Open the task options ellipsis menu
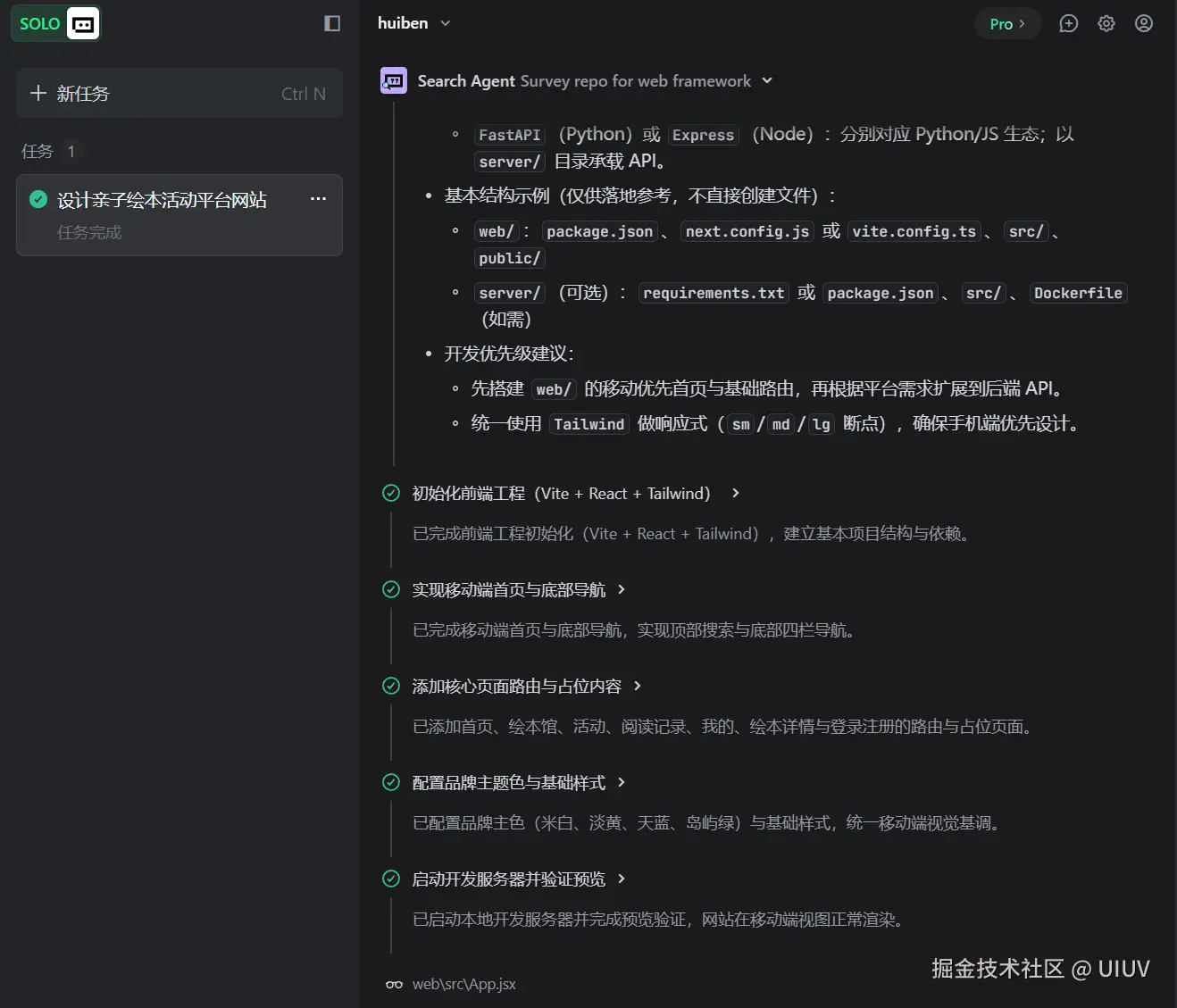Viewport: 1177px width, 1008px height. point(318,198)
